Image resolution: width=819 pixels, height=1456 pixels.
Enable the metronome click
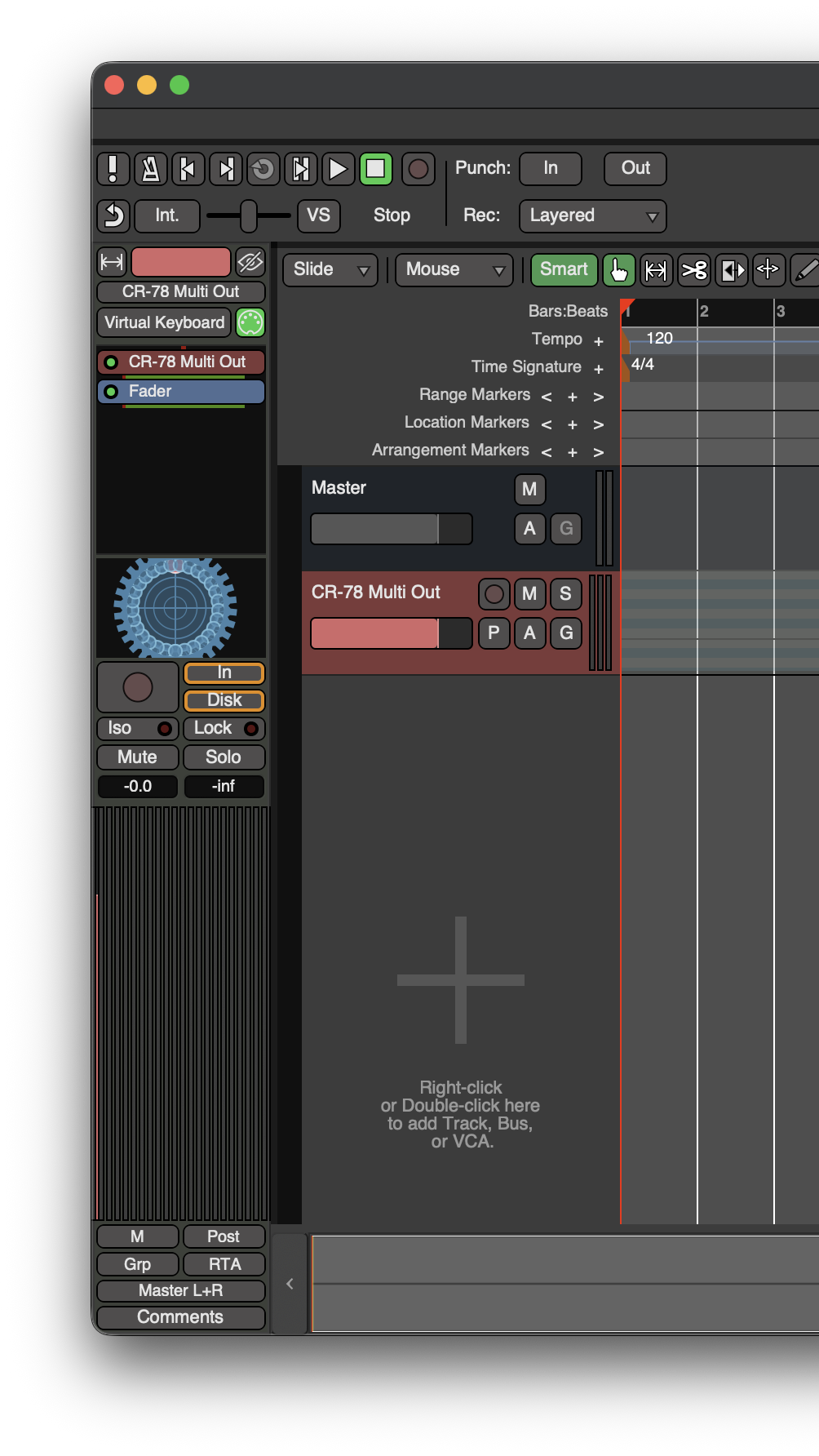151,169
